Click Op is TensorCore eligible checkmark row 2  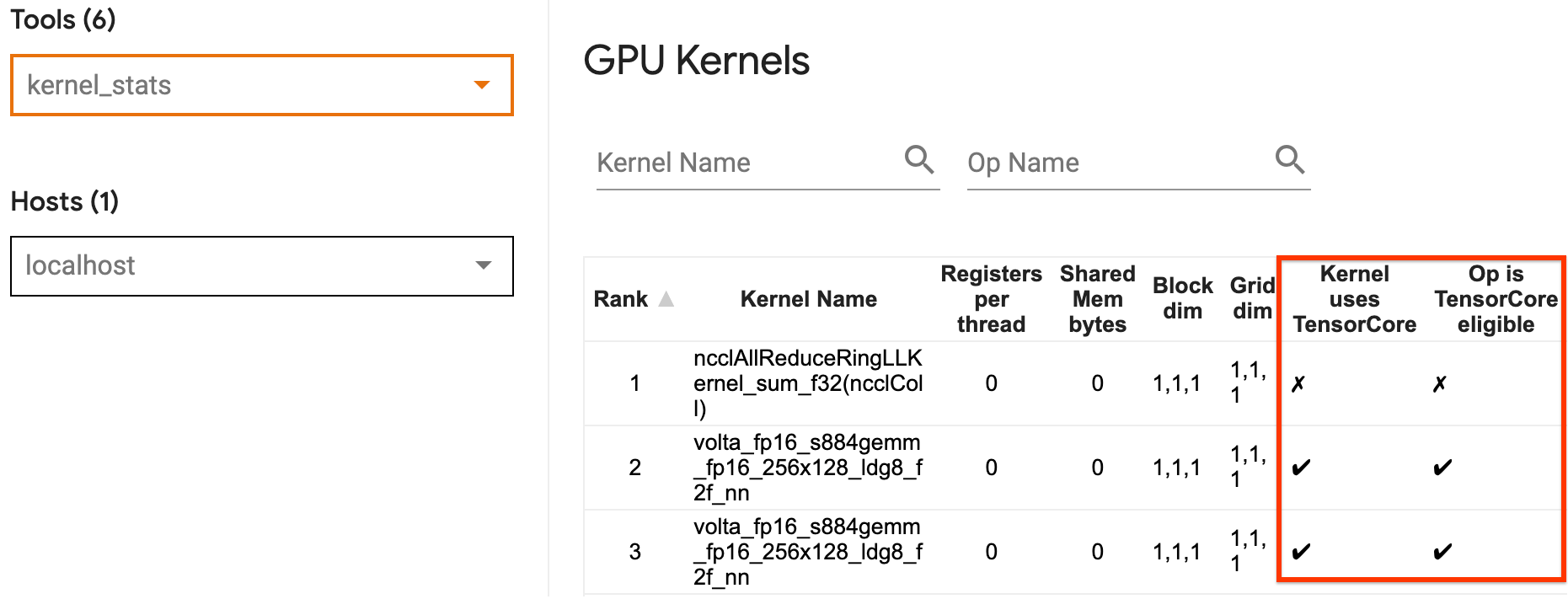pos(1442,468)
